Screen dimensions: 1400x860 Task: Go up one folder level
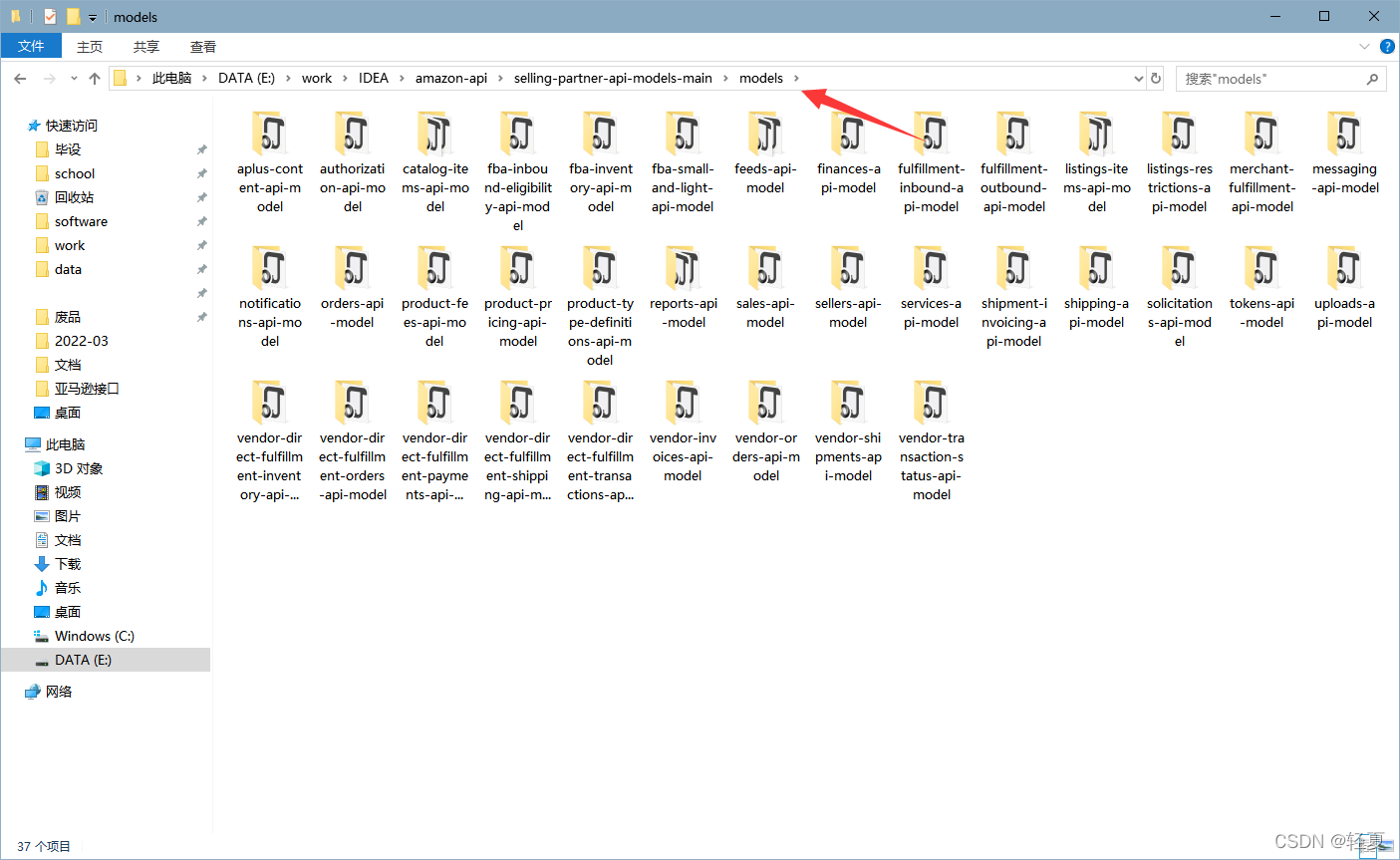coord(95,78)
